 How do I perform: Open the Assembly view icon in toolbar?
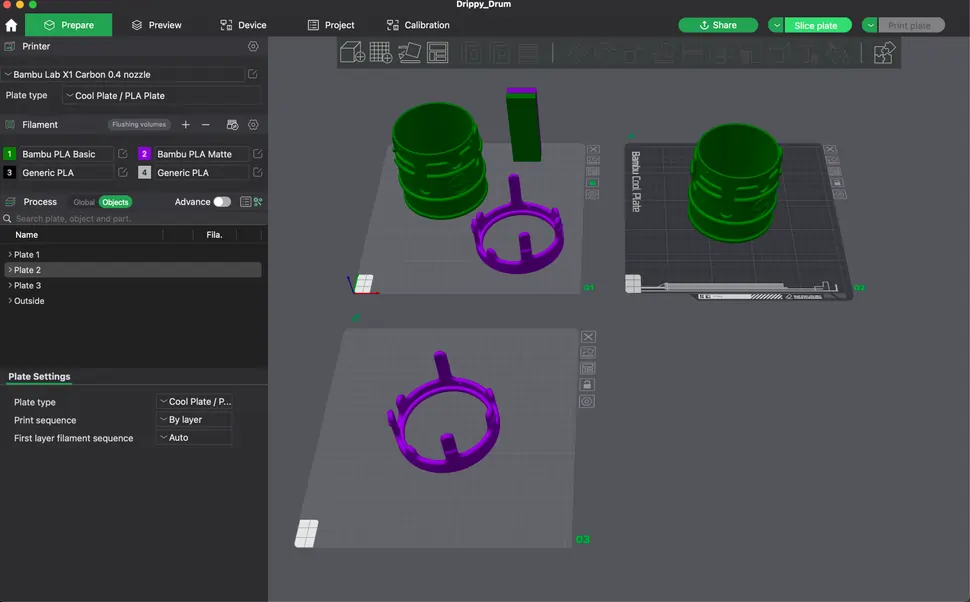click(x=884, y=53)
